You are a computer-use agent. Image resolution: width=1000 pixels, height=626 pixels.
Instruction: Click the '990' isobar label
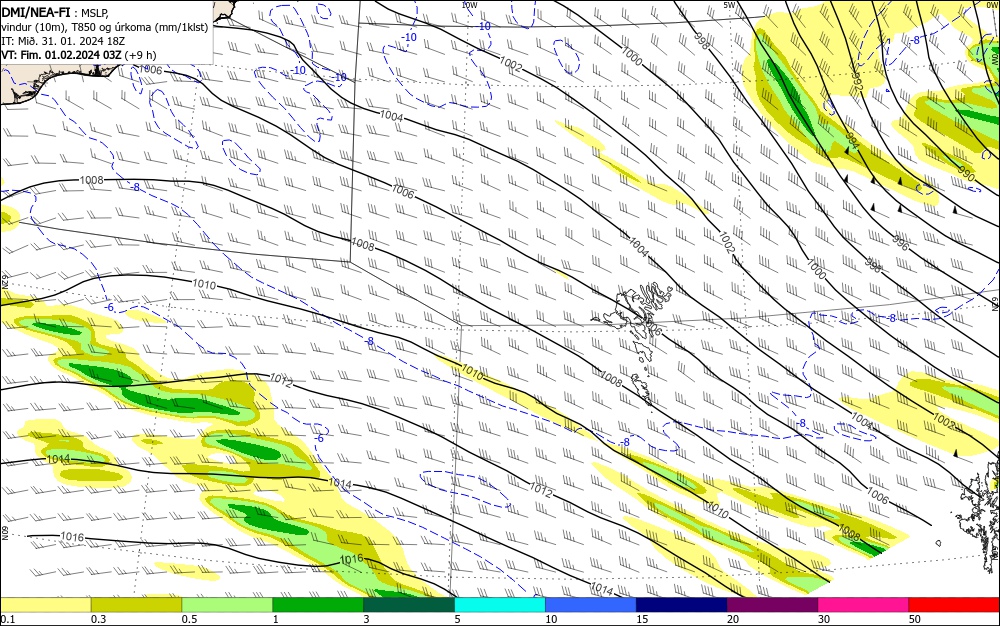967,173
